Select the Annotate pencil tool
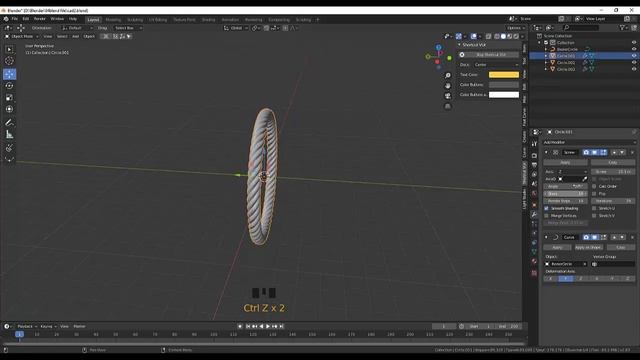This screenshot has height=360, width=640. [x=9, y=122]
